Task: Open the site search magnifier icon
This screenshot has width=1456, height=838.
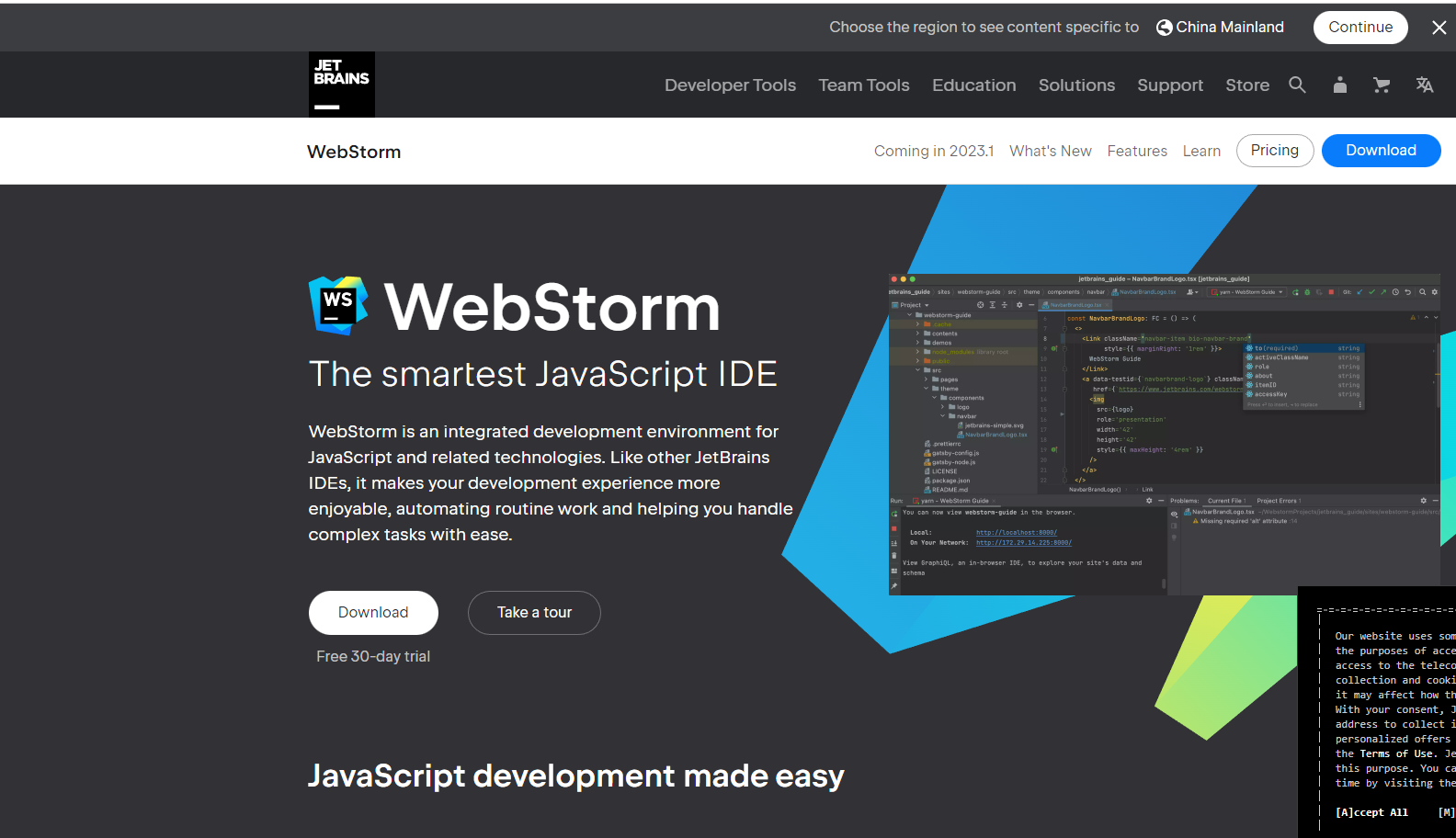Action: (1297, 85)
